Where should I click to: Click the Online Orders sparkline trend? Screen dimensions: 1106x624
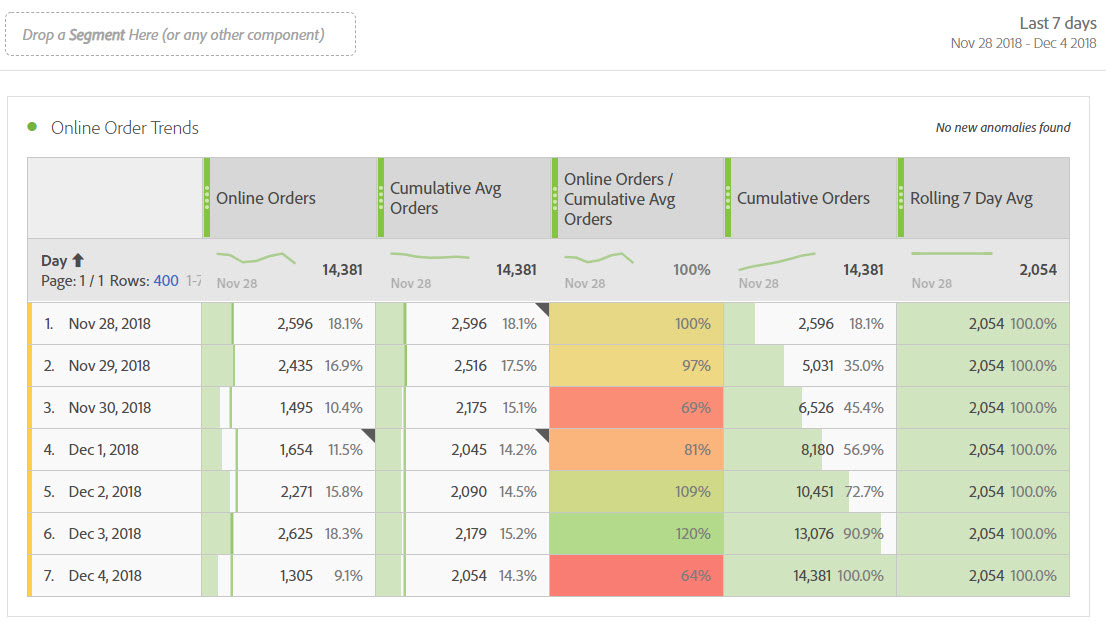coord(256,259)
